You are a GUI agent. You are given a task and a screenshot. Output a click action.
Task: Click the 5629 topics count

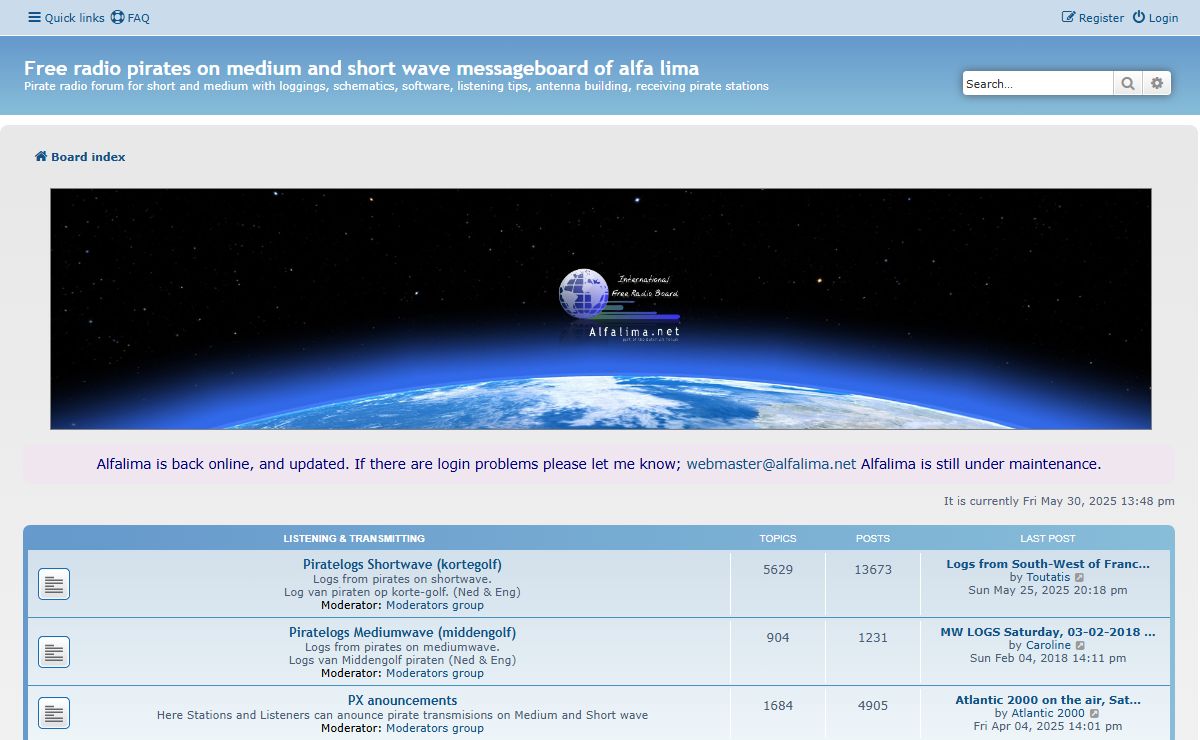tap(778, 569)
